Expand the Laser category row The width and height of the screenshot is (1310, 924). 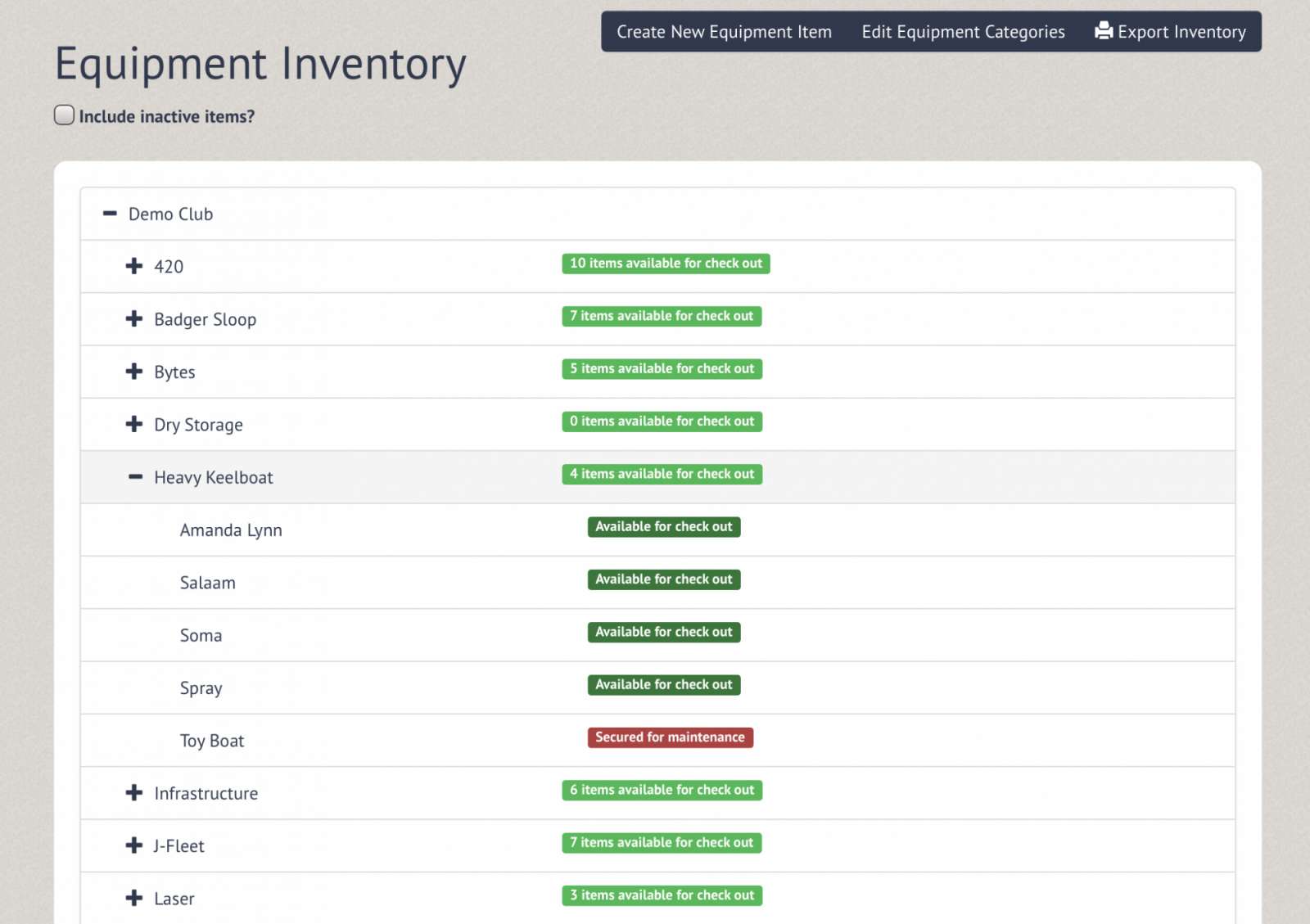(x=134, y=899)
